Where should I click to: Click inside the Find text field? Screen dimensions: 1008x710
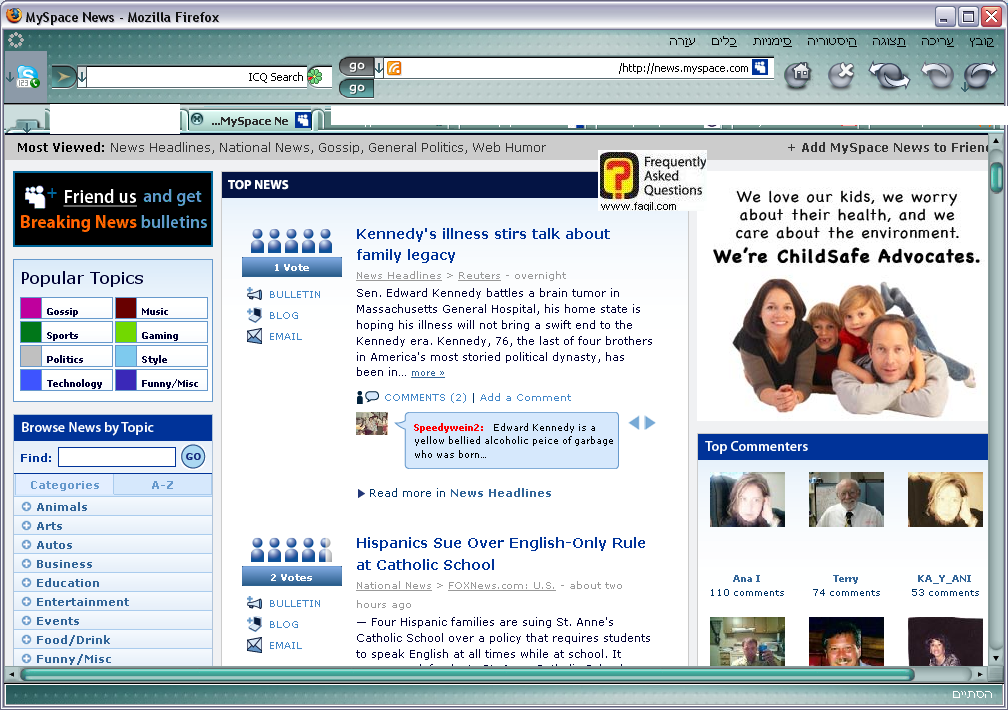click(116, 457)
